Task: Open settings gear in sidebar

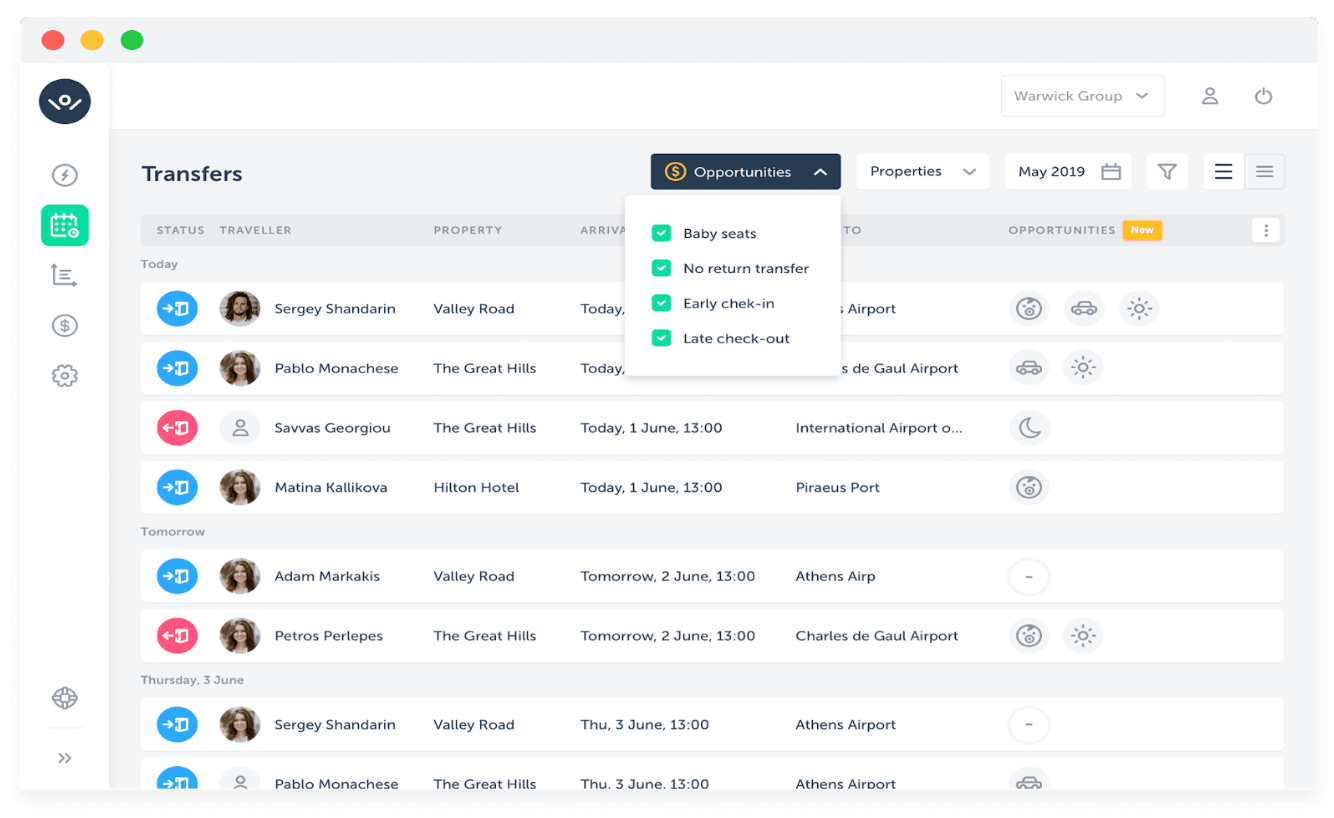Action: point(65,376)
